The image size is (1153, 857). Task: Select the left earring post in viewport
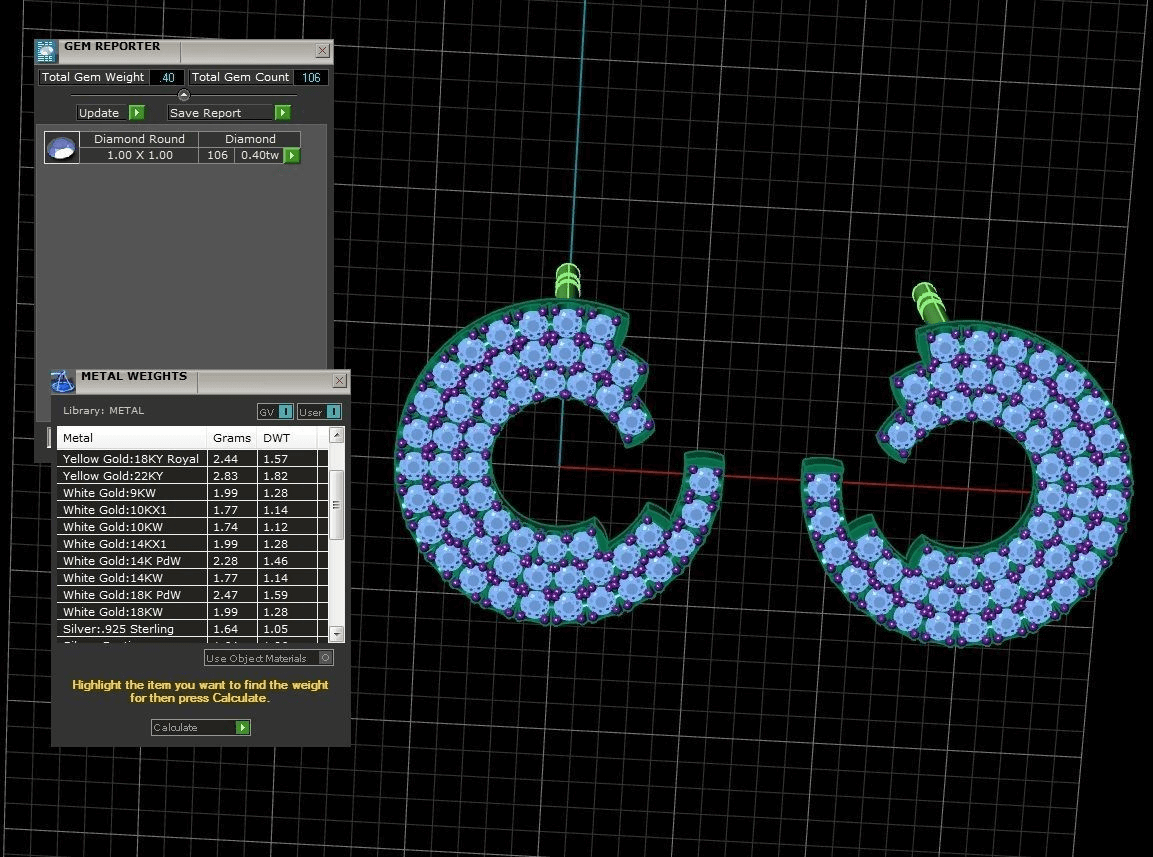(x=567, y=282)
